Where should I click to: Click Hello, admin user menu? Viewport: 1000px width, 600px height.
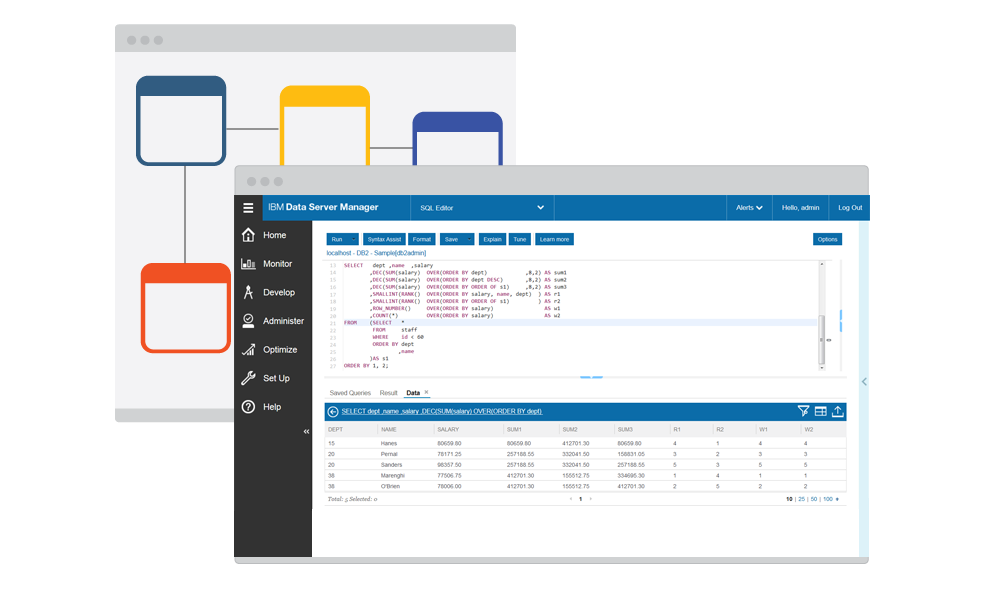[x=800, y=208]
